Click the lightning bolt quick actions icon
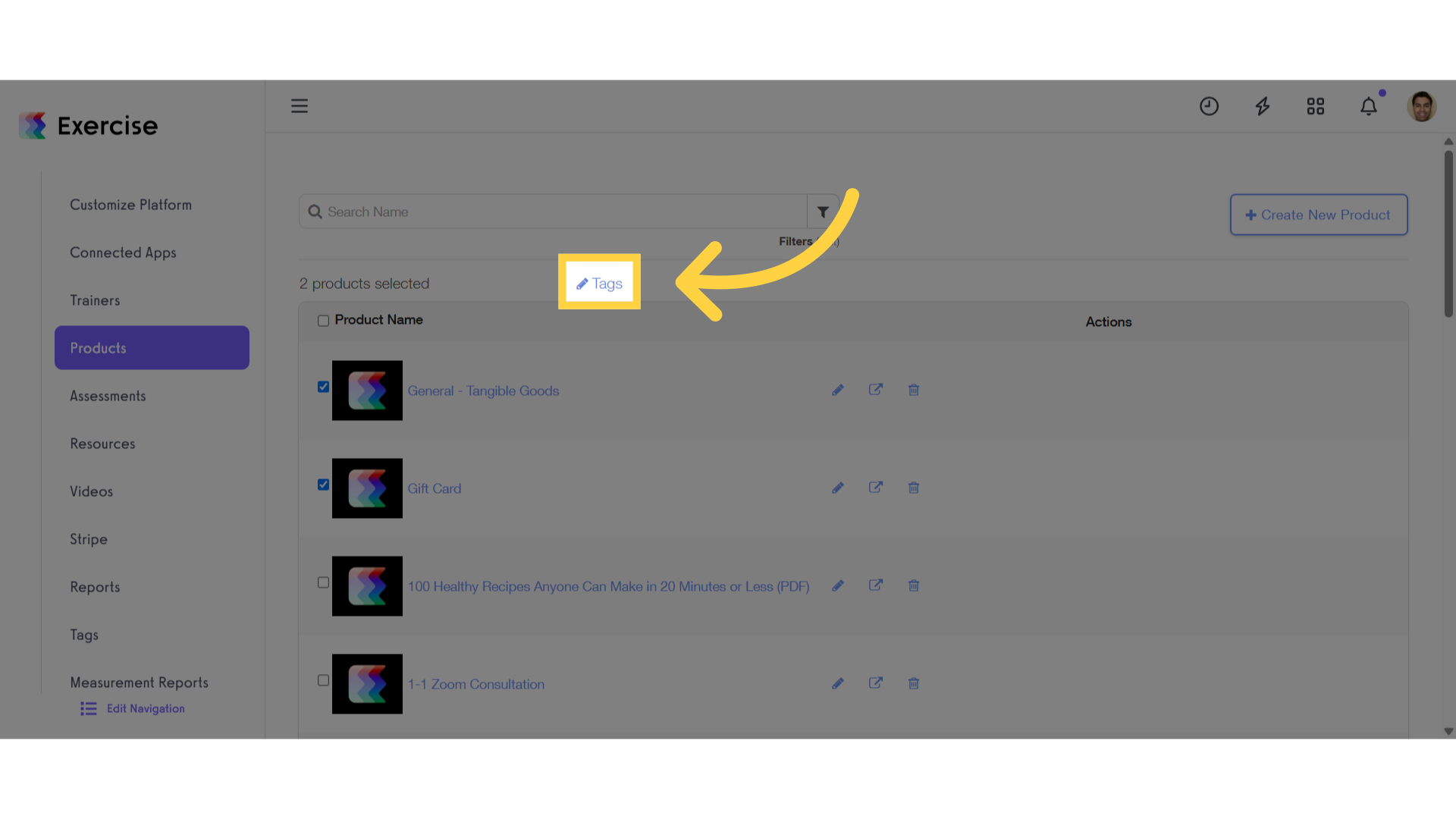1456x819 pixels. (1262, 106)
